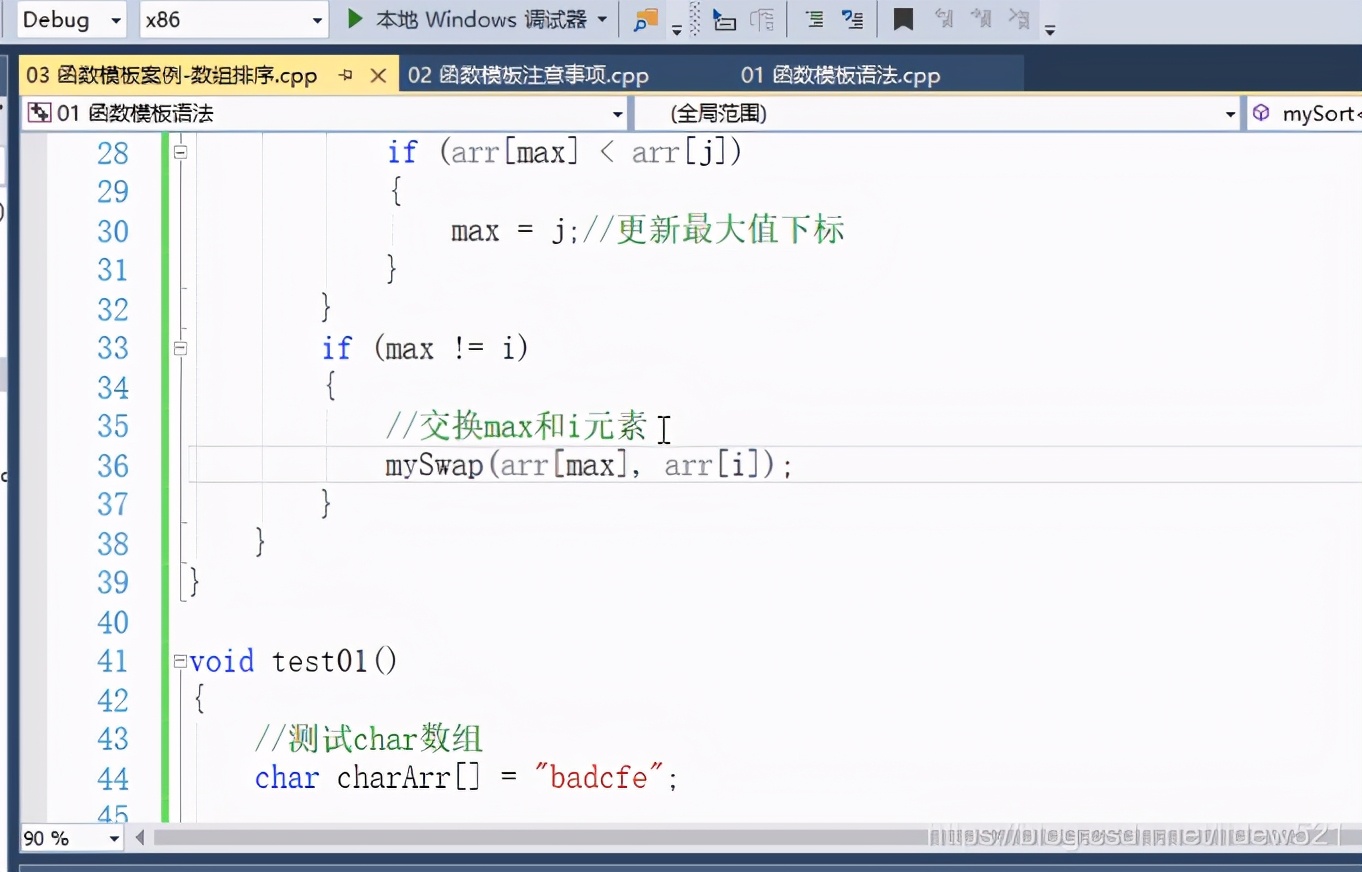1362x872 pixels.
Task: Click the Clear All Bookmarks icon
Action: coord(1020,18)
